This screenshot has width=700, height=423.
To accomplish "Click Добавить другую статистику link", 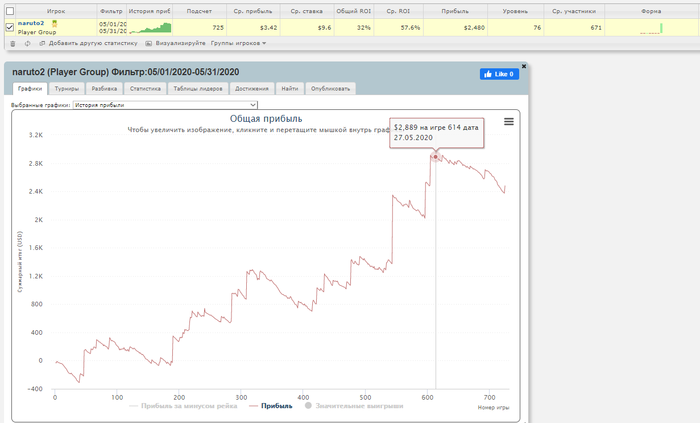I will pos(93,43).
